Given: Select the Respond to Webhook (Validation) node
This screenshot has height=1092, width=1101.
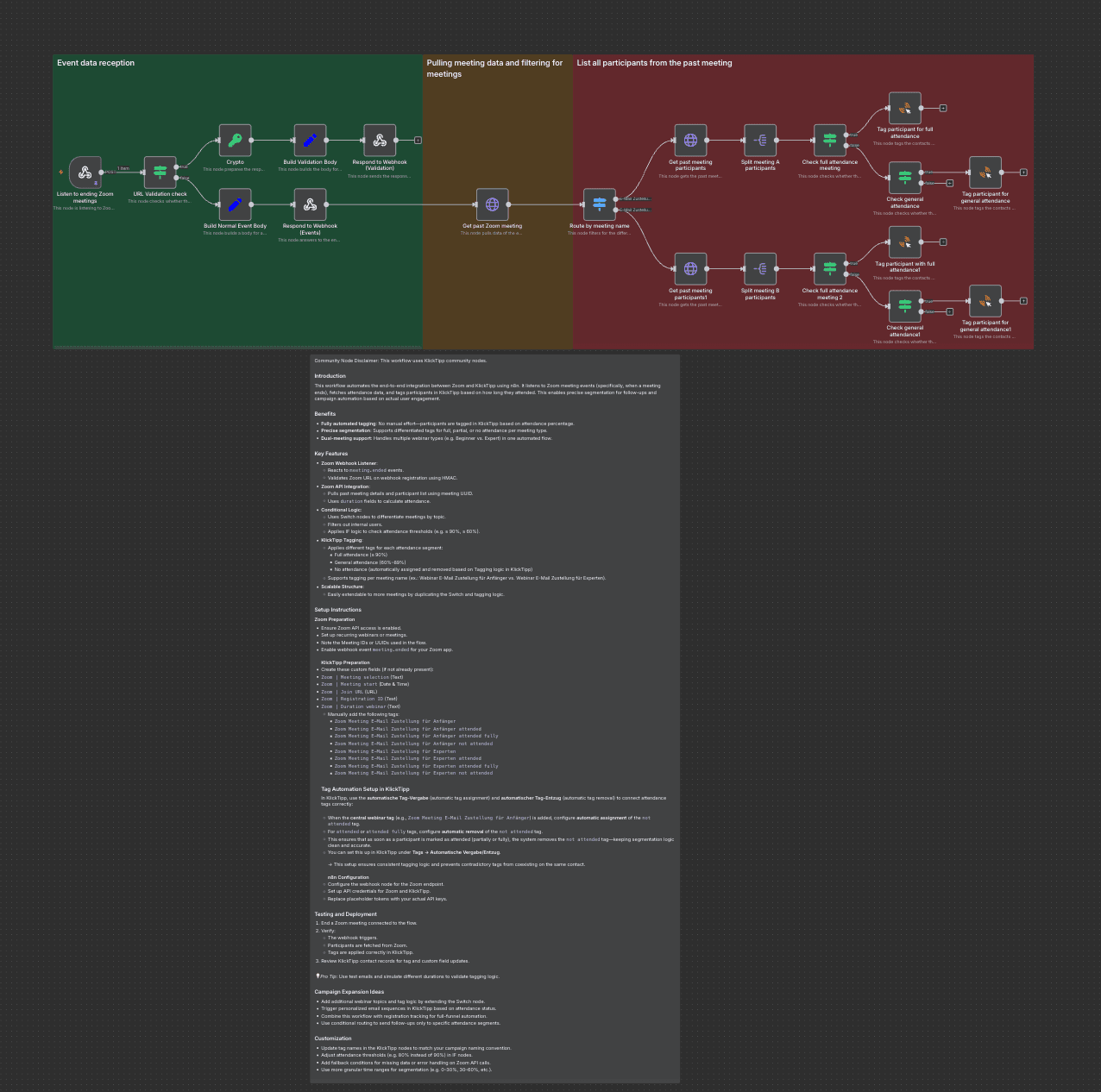Looking at the screenshot, I should pos(380,140).
